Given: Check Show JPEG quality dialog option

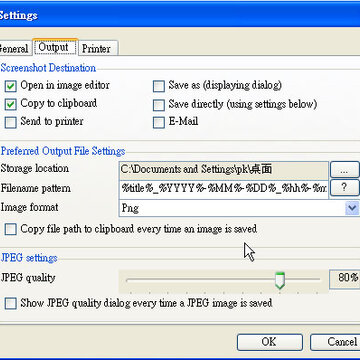Looking at the screenshot, I should (x=11, y=304).
